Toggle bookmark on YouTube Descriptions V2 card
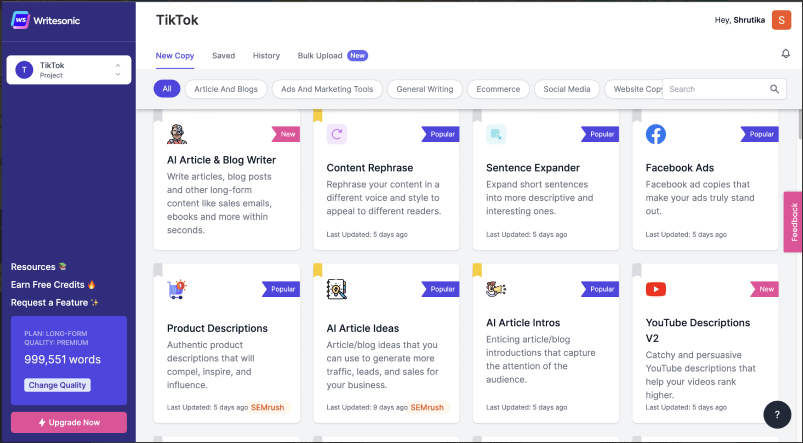803x443 pixels. click(x=637, y=270)
